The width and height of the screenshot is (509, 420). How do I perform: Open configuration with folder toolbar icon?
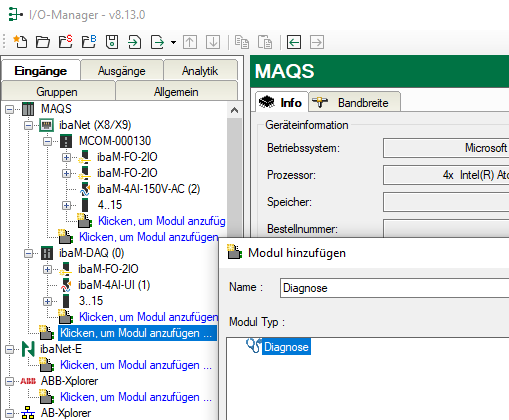(43, 42)
